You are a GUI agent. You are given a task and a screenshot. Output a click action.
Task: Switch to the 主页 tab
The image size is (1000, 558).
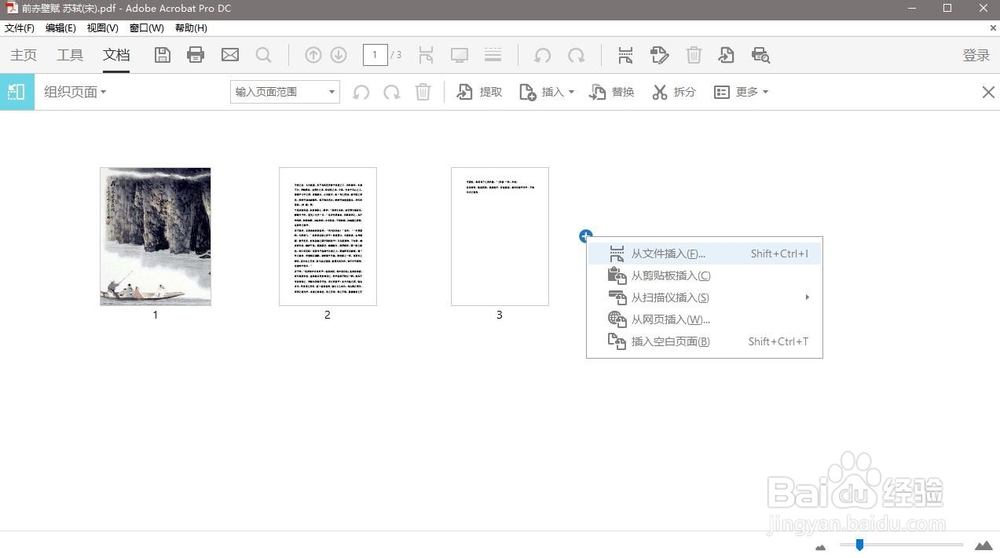[x=24, y=55]
